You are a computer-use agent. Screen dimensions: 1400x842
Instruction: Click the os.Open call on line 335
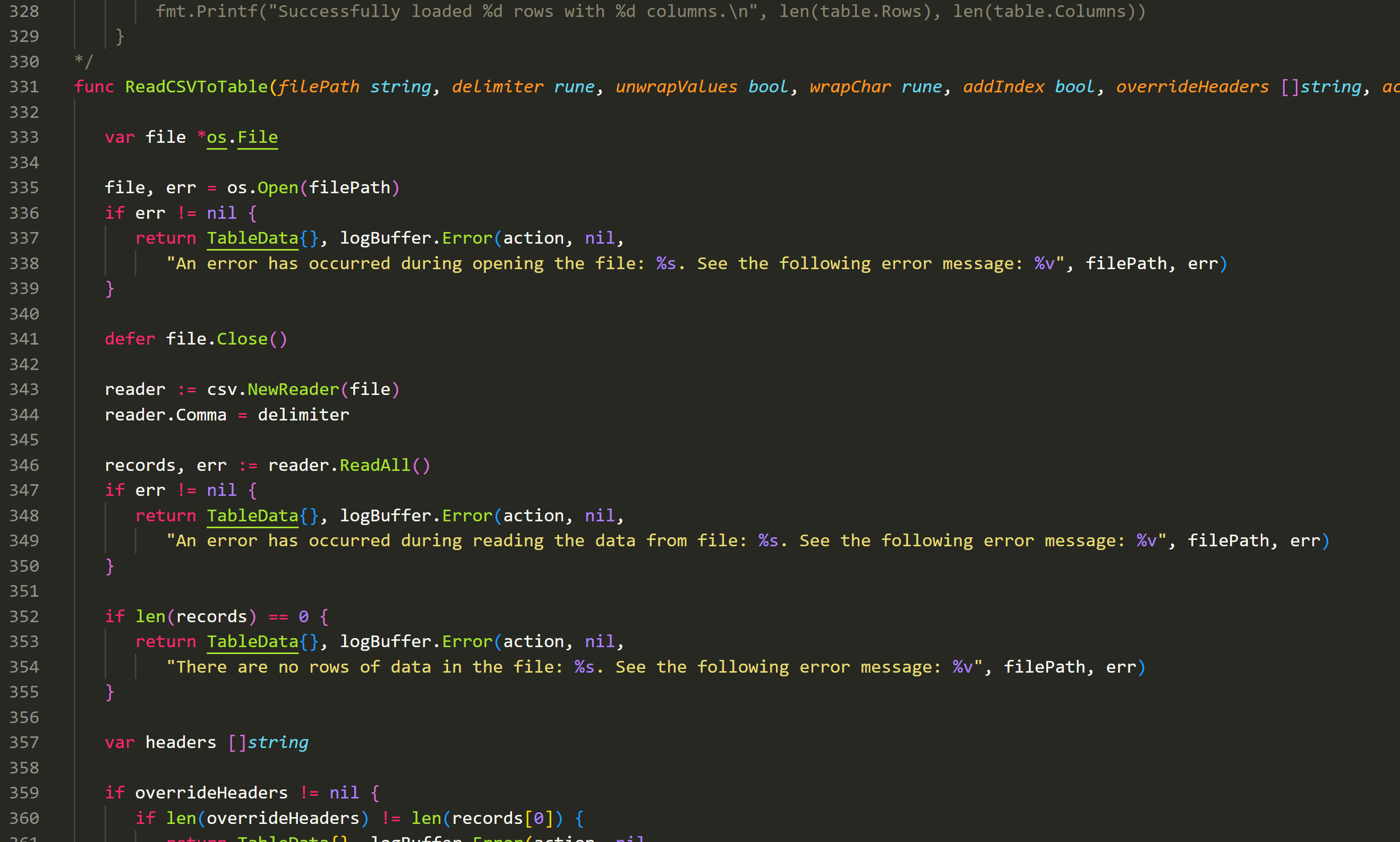[263, 187]
